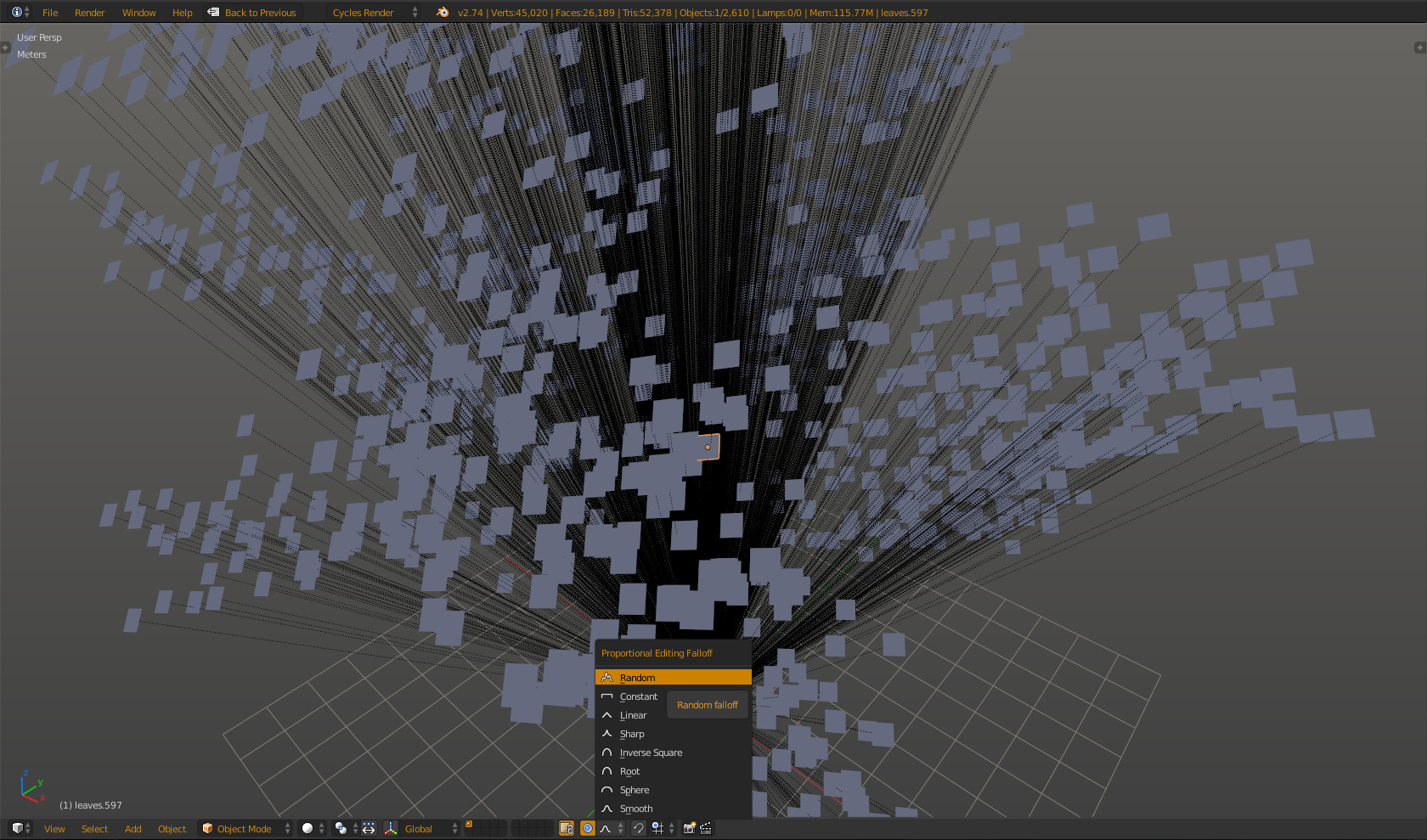Click the selected leaf origin point
Viewport: 1427px width, 840px height.
click(708, 447)
